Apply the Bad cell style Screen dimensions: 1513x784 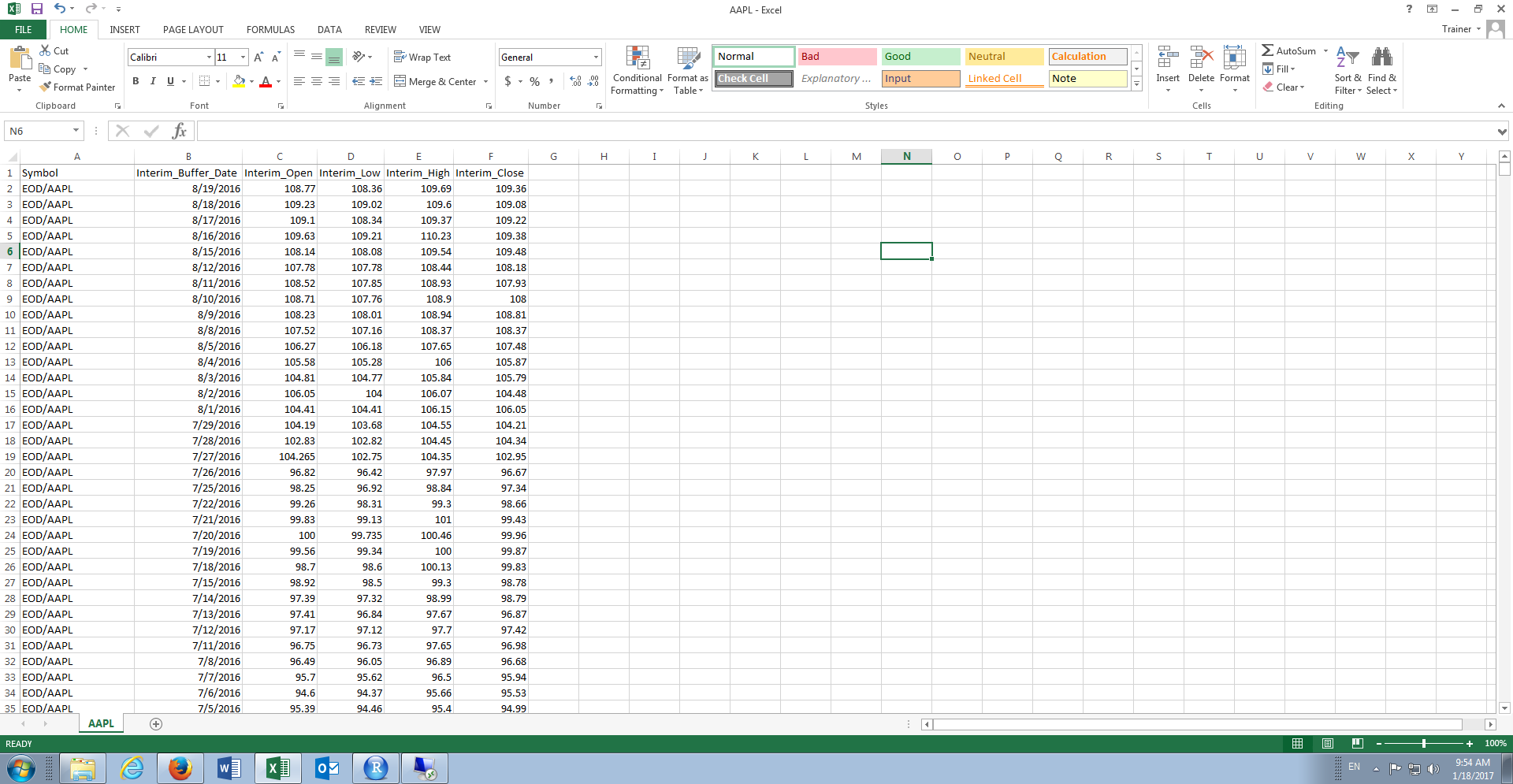point(837,57)
